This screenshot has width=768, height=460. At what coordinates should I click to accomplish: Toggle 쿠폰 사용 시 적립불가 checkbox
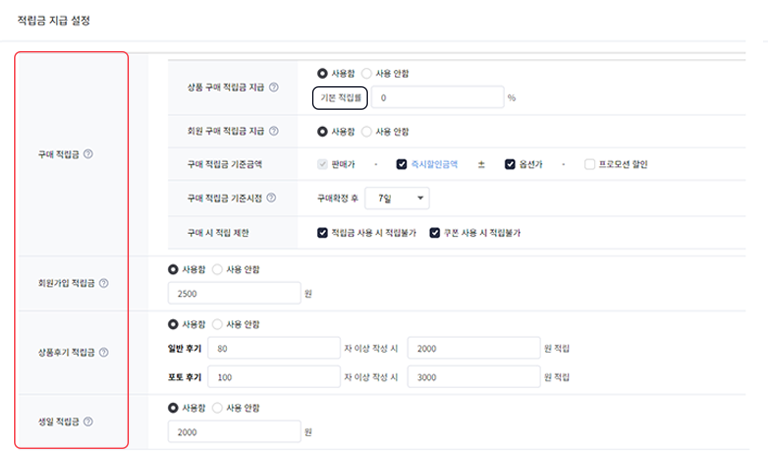pos(434,233)
